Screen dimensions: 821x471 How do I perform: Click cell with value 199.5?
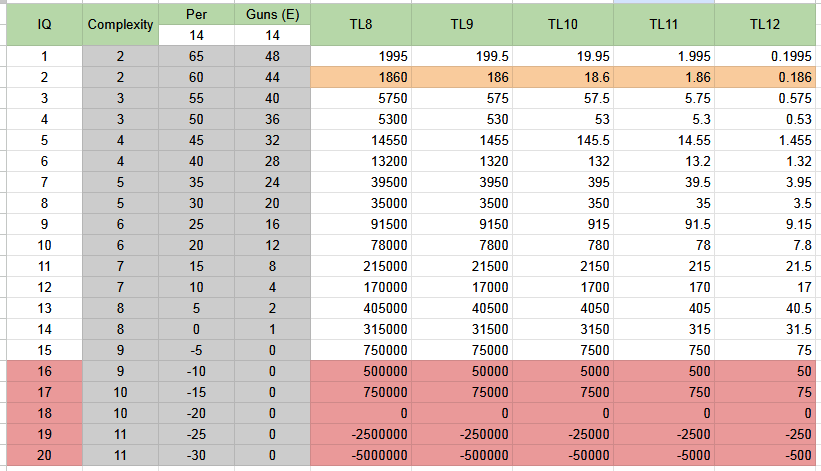462,57
